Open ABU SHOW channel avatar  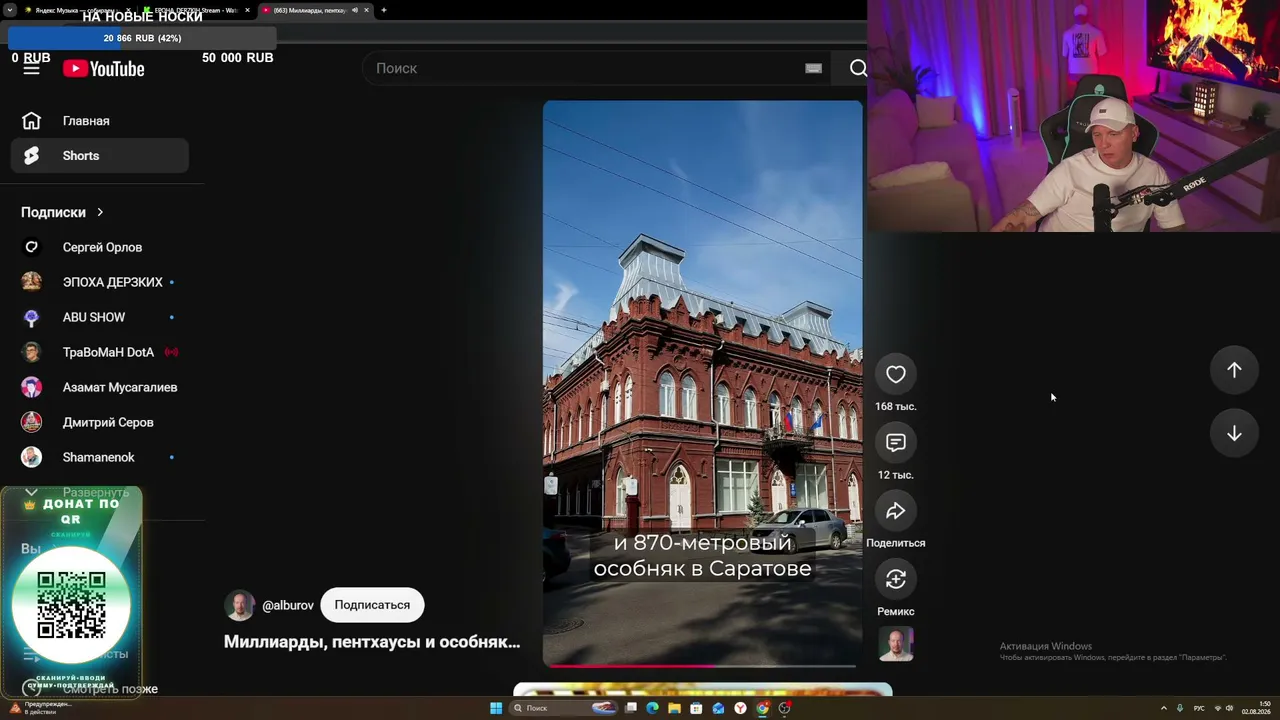point(32,317)
